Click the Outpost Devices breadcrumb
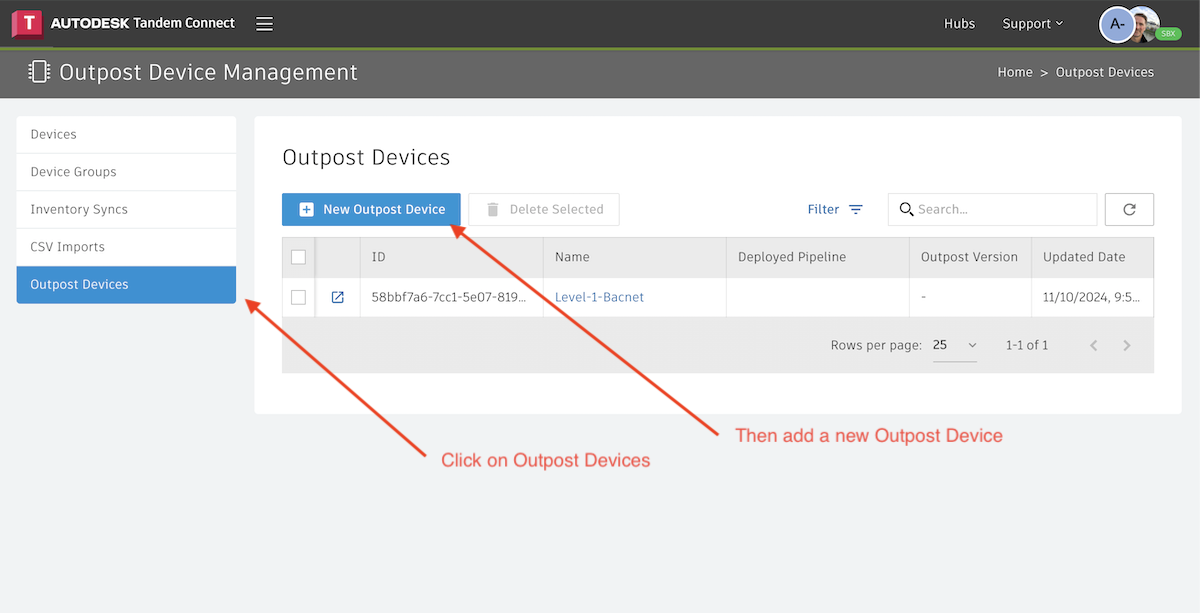The width and height of the screenshot is (1200, 613). coord(1105,72)
